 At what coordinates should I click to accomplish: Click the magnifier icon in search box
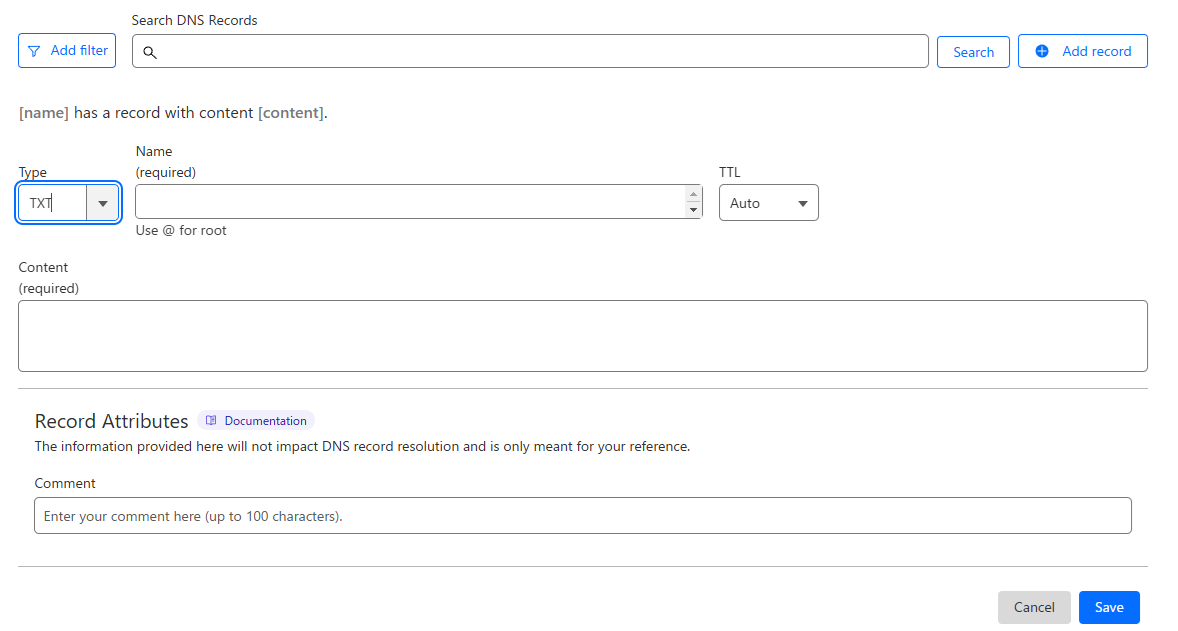(x=150, y=53)
